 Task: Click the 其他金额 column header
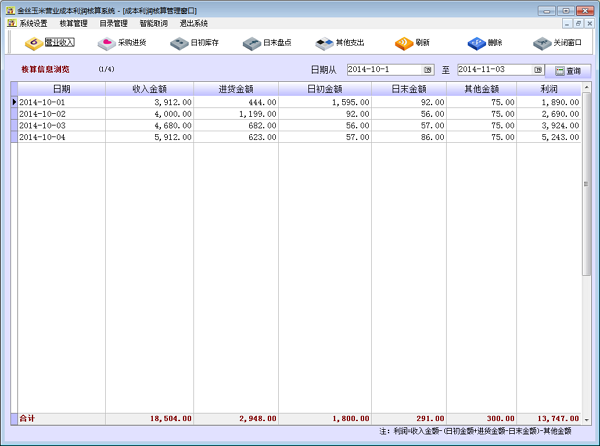481,89
